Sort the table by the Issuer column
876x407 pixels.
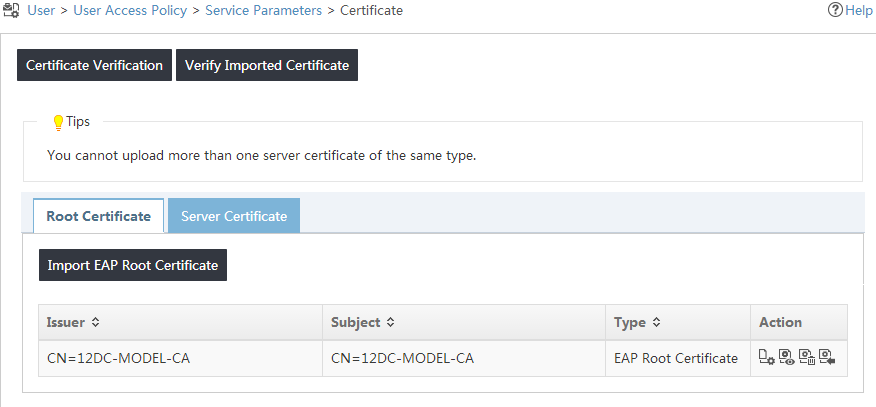[x=95, y=322]
